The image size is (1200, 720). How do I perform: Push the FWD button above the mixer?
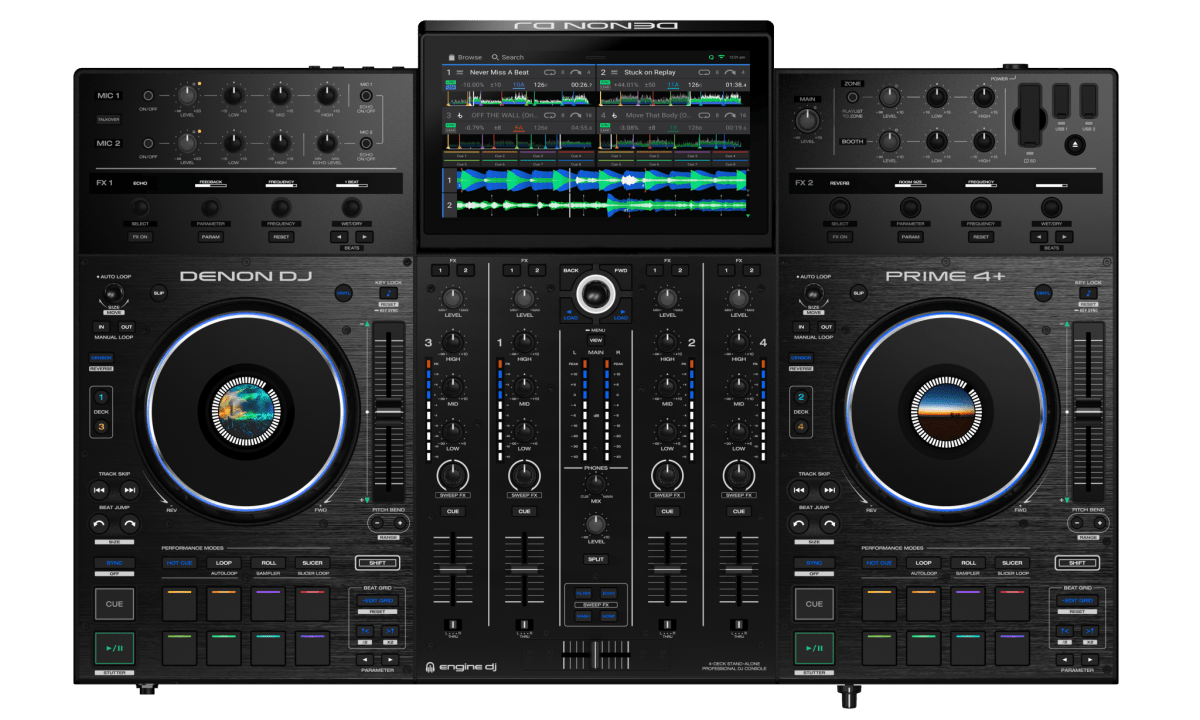[621, 270]
